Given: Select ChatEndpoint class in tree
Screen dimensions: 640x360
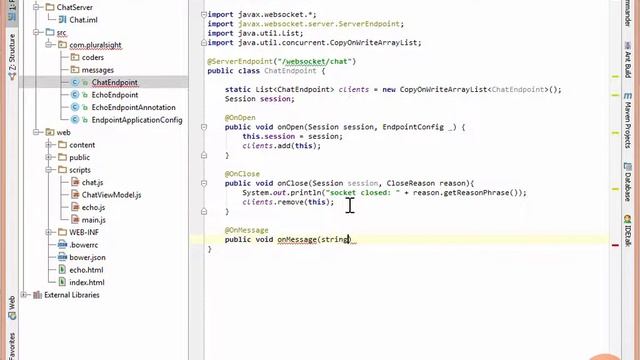Looking at the screenshot, I should pyautogui.click(x=114, y=82).
